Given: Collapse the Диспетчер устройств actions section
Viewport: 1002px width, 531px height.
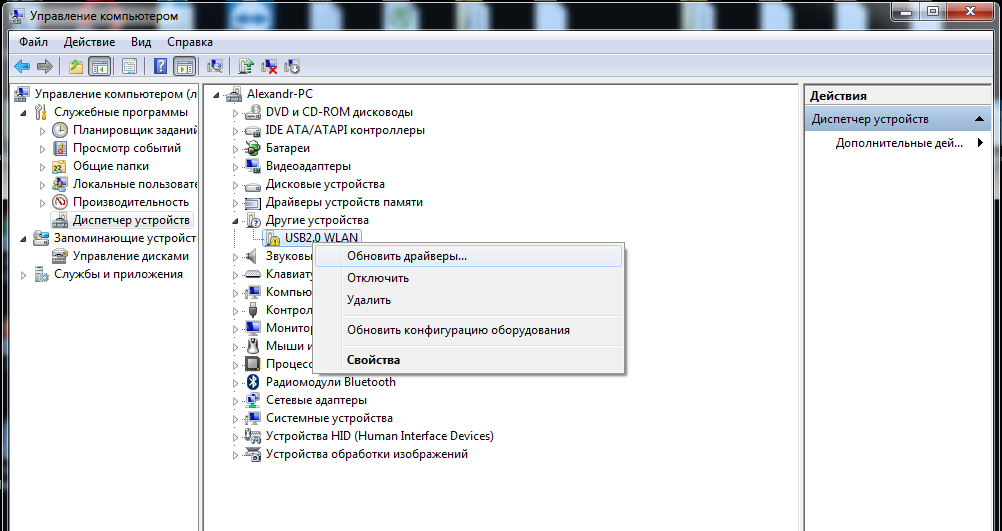Looking at the screenshot, I should tap(982, 120).
